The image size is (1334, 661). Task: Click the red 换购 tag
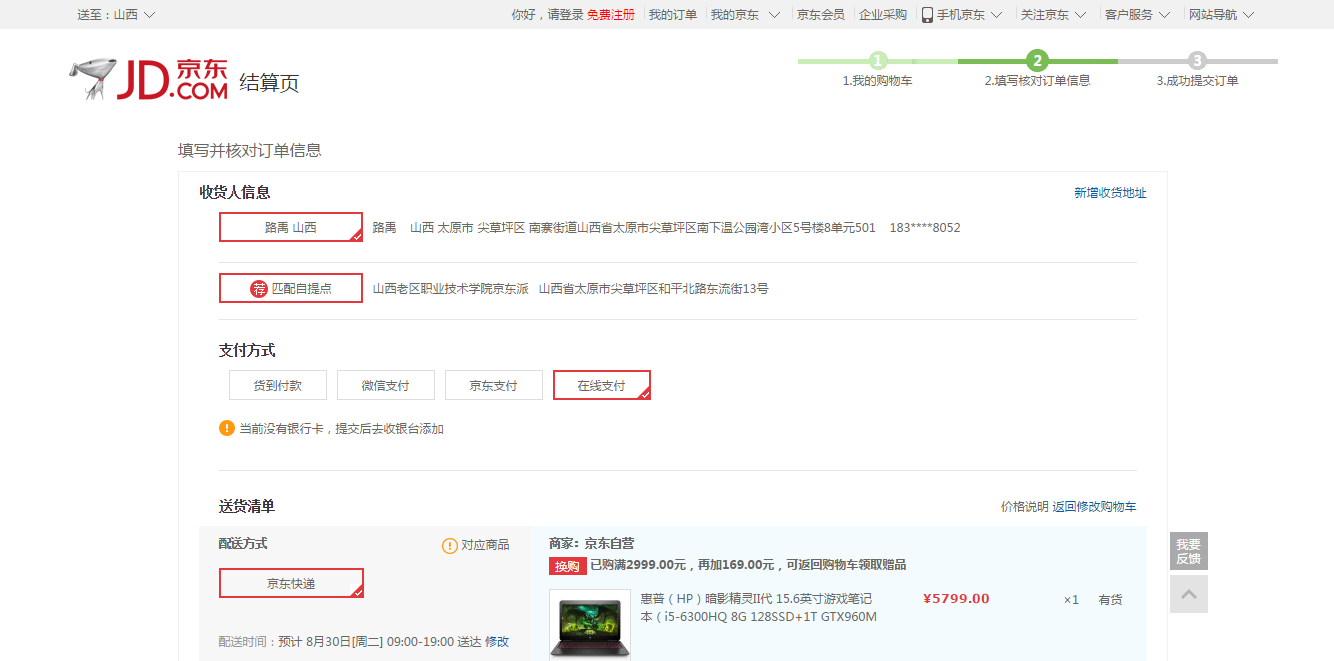click(567, 566)
